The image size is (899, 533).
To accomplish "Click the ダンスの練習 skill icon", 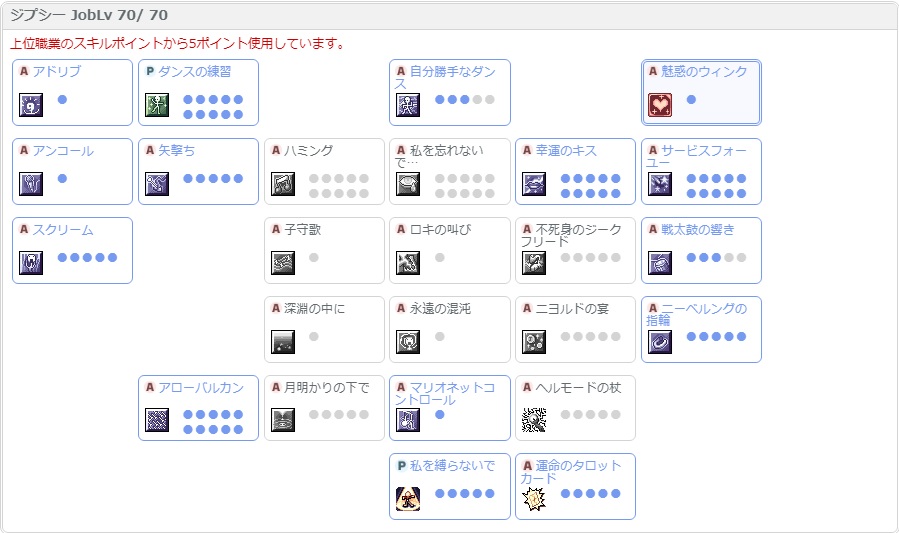I will [157, 105].
